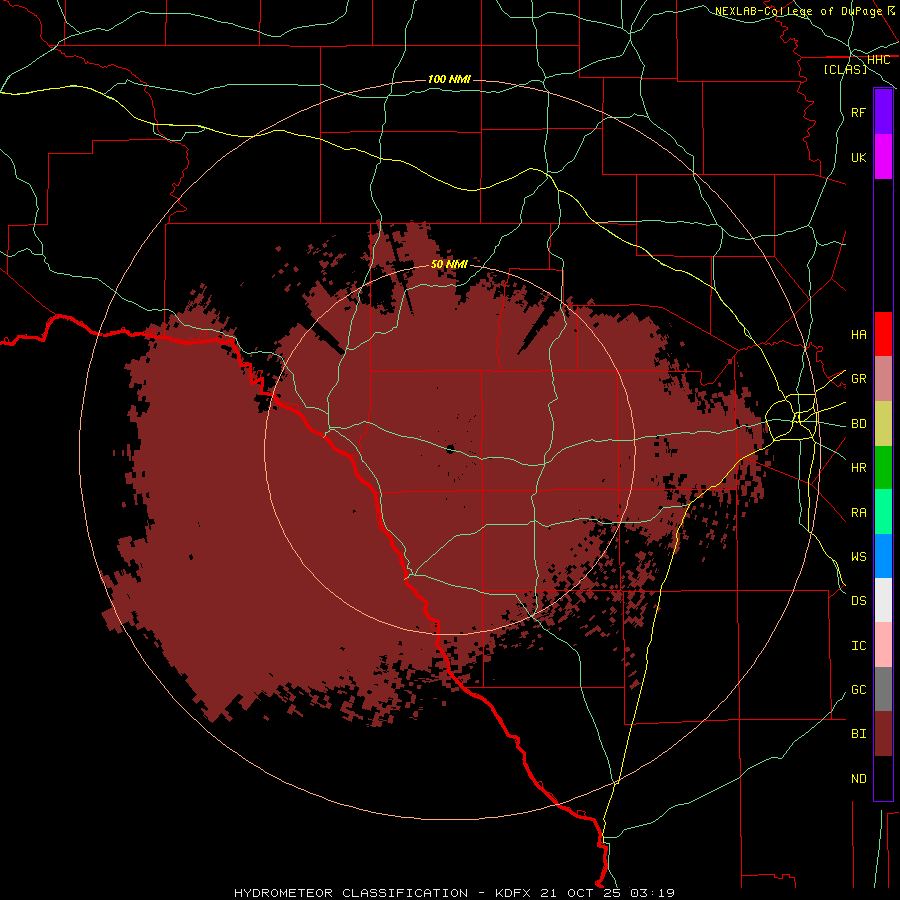The image size is (900, 900).
Task: Click the HYDROMETEOR CLASSIFICATION title text
Action: point(351,893)
